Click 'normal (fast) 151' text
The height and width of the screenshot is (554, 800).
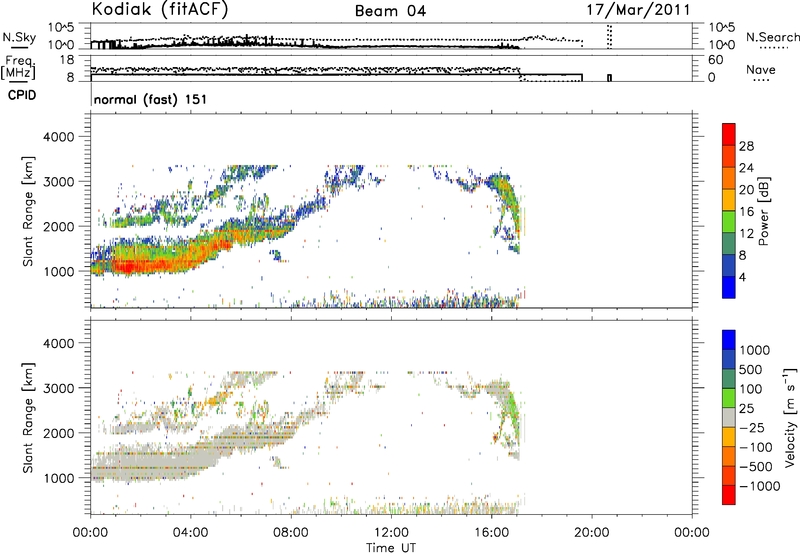pyautogui.click(x=151, y=99)
